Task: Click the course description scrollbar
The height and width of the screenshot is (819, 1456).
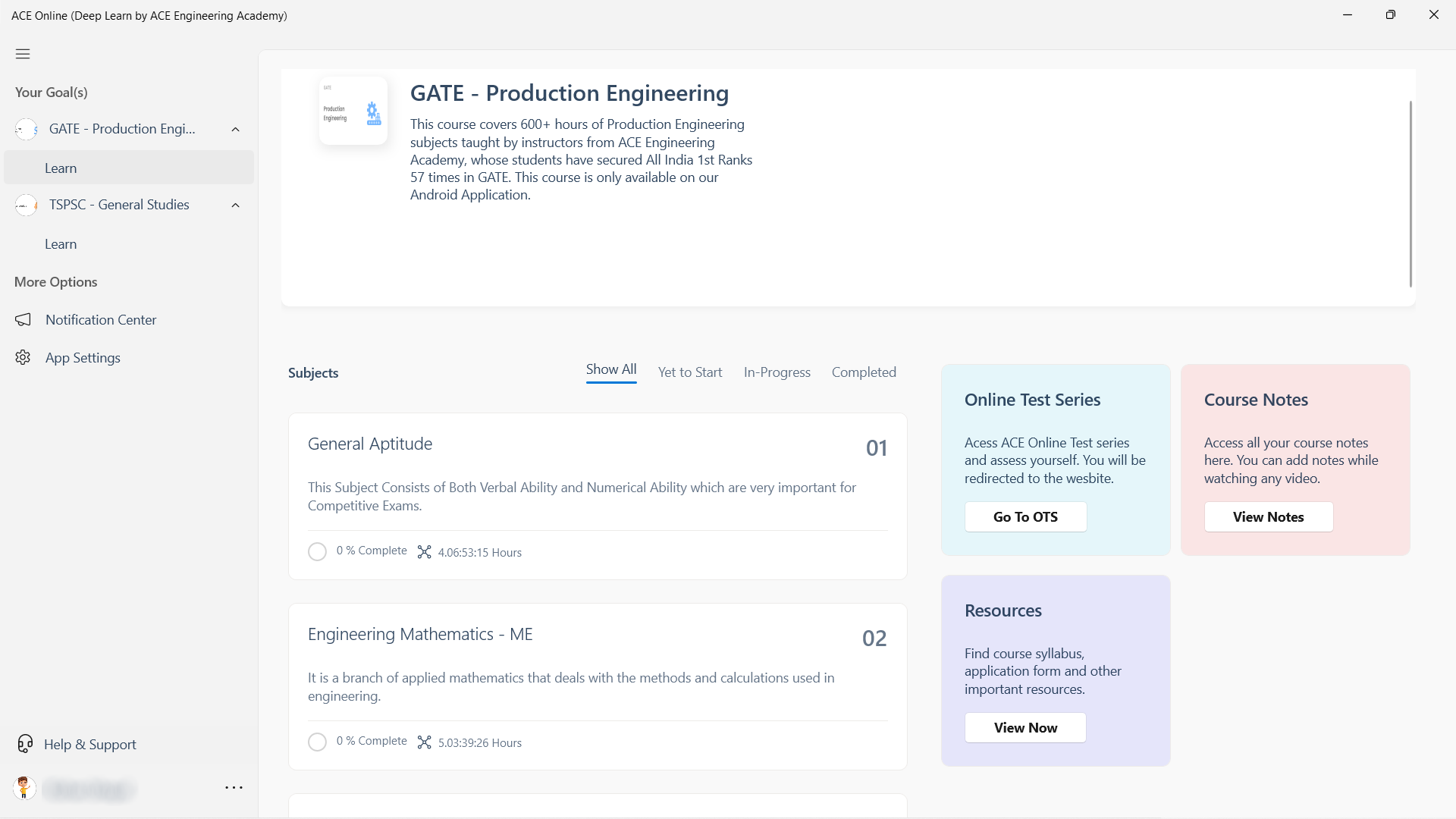Action: point(1410,193)
